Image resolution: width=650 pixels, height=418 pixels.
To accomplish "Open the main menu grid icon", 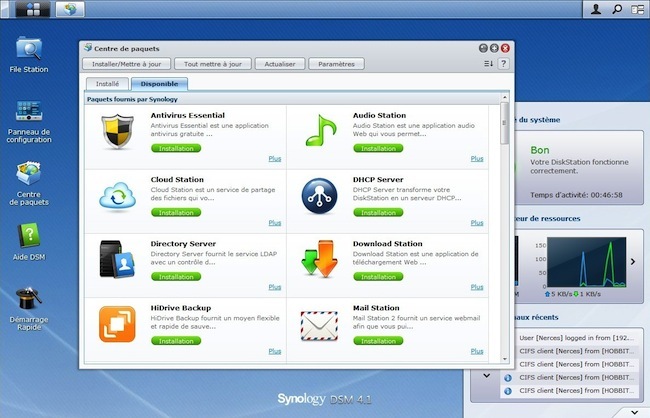I will (x=33, y=9).
